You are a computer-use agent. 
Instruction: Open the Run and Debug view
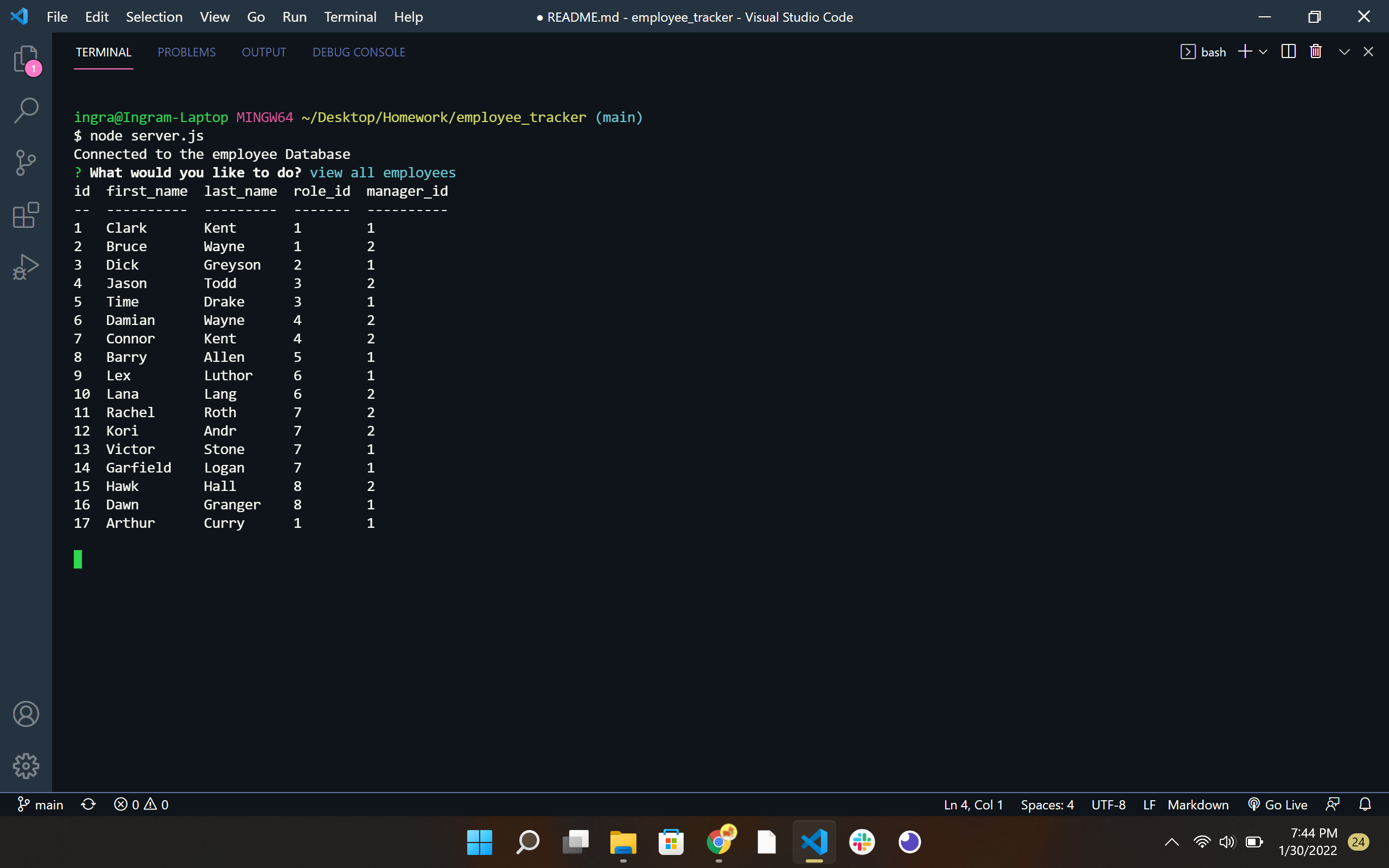26,266
